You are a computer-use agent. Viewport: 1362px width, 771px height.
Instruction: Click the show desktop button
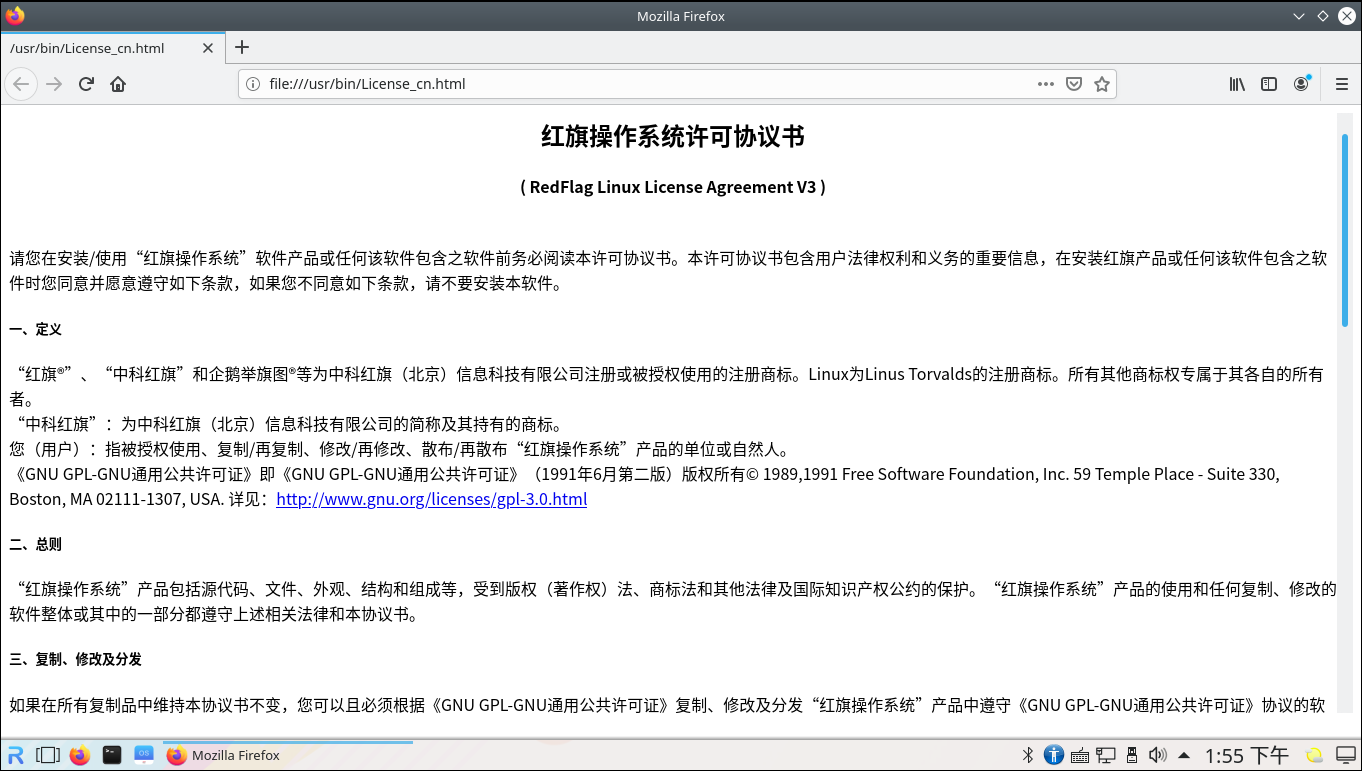1346,755
